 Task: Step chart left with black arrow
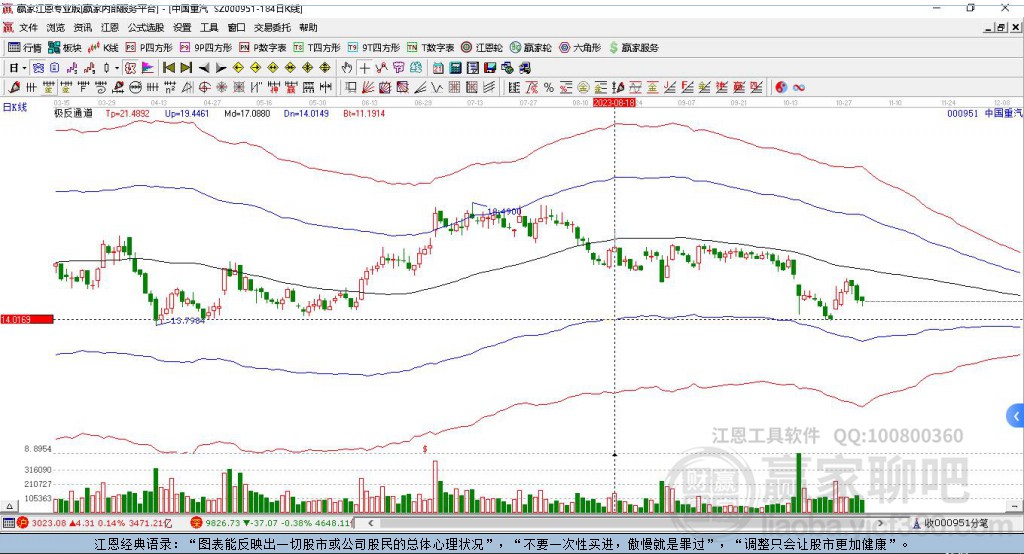tap(204, 68)
